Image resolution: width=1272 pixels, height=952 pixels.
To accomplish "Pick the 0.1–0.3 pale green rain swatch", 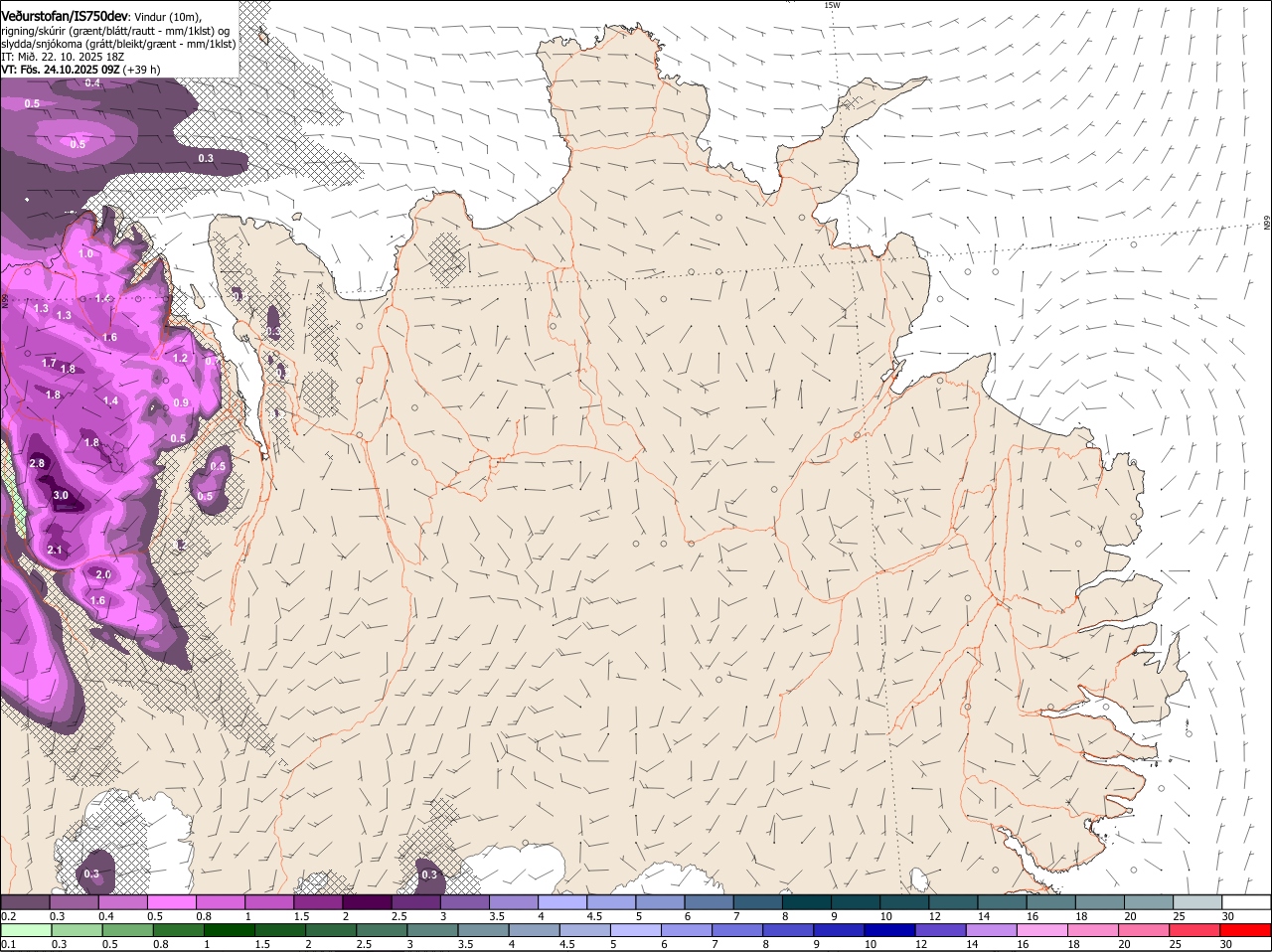I will [26, 930].
